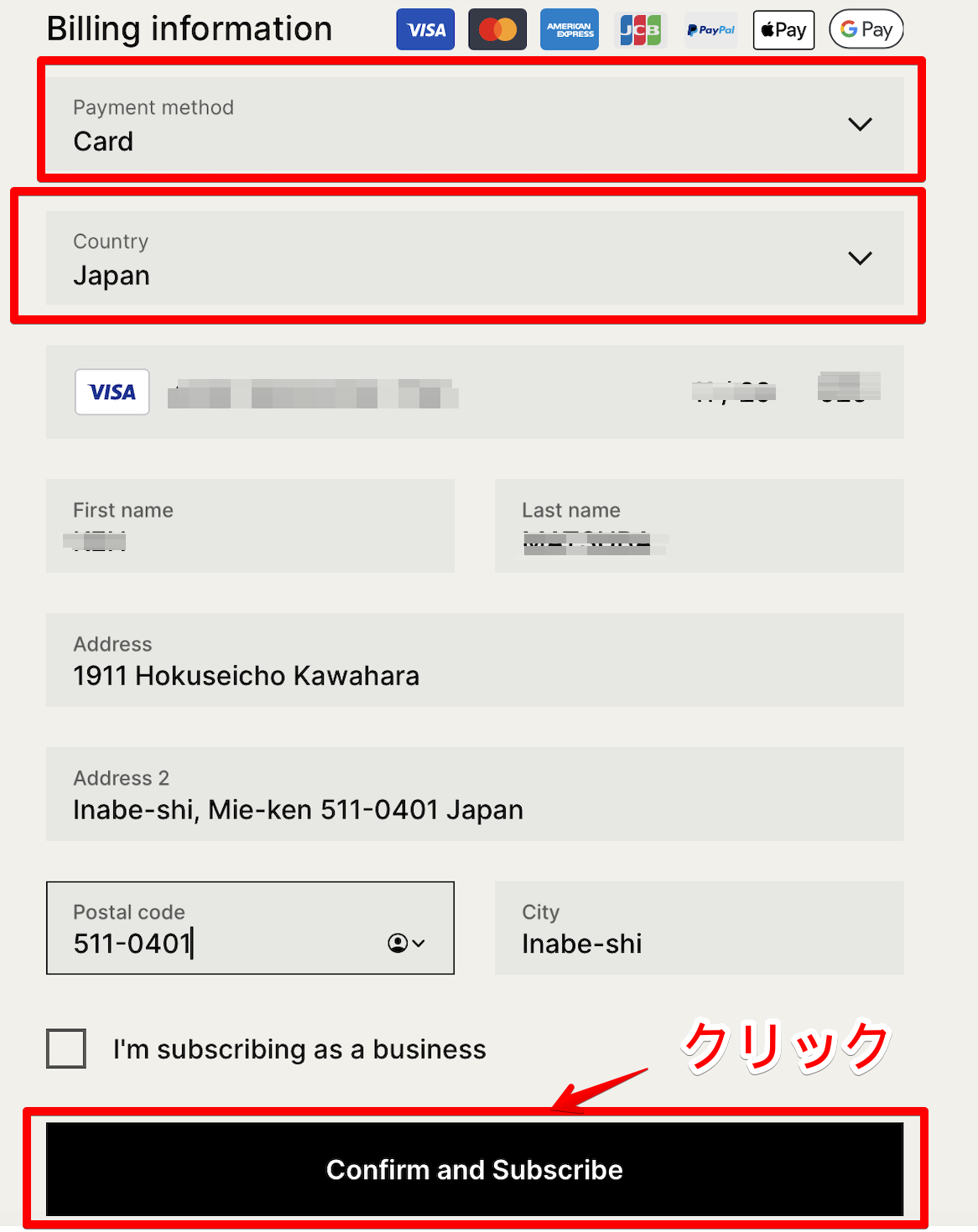Click the Visa card logo in header

425,29
